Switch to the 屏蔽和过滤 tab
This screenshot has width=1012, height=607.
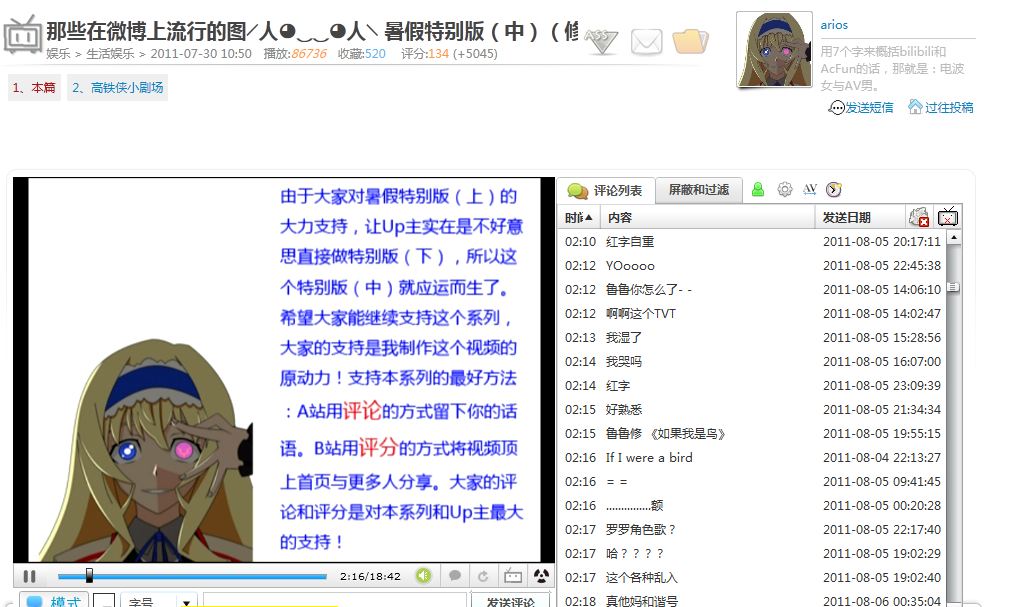point(699,190)
